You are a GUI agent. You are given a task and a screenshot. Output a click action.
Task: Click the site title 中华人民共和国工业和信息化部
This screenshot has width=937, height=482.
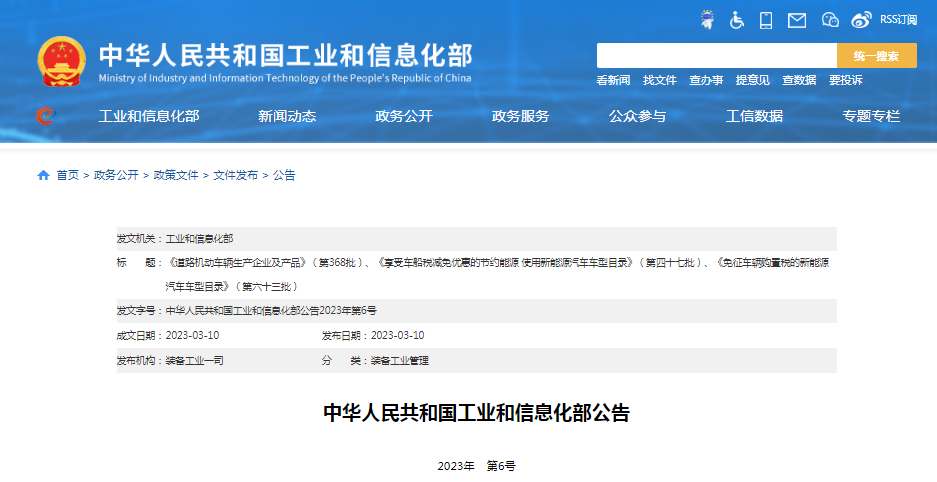286,55
